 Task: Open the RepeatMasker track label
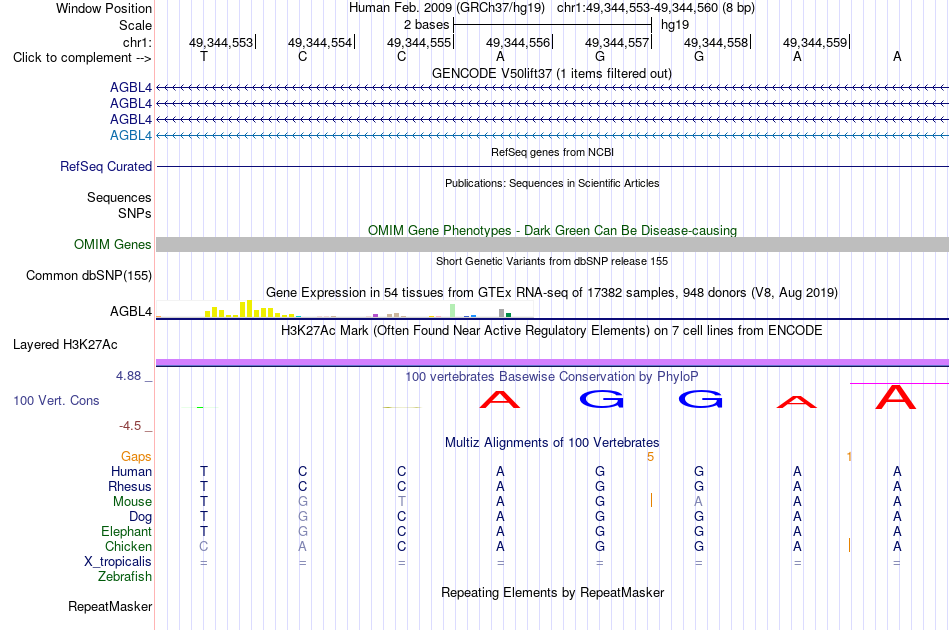point(110,606)
